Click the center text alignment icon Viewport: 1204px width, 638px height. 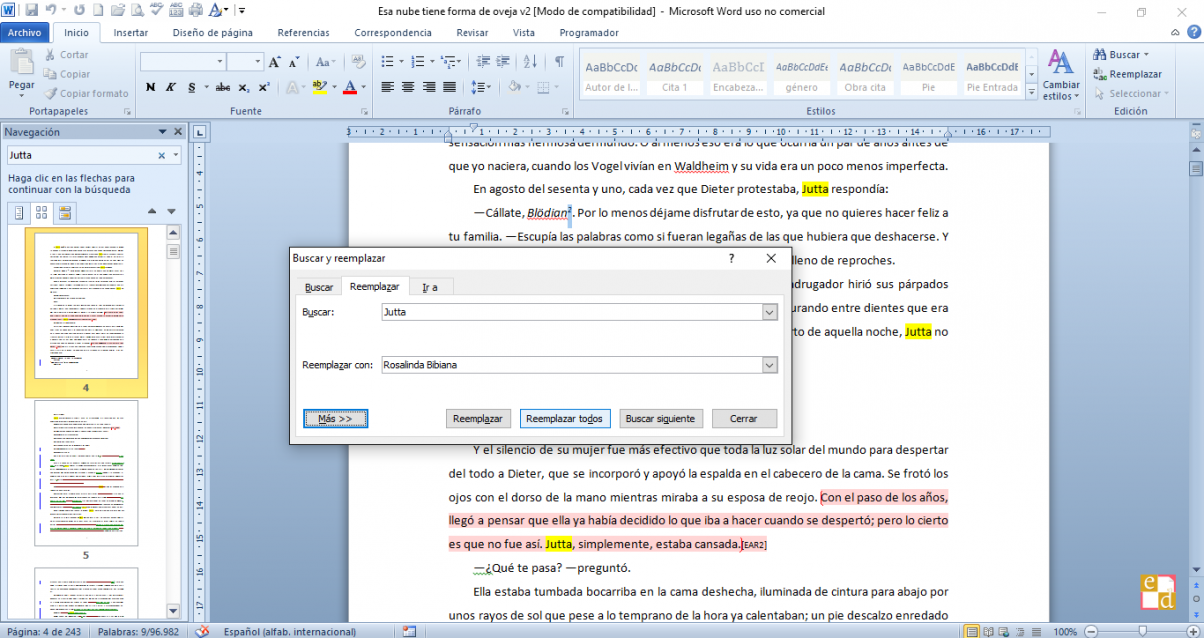[408, 87]
